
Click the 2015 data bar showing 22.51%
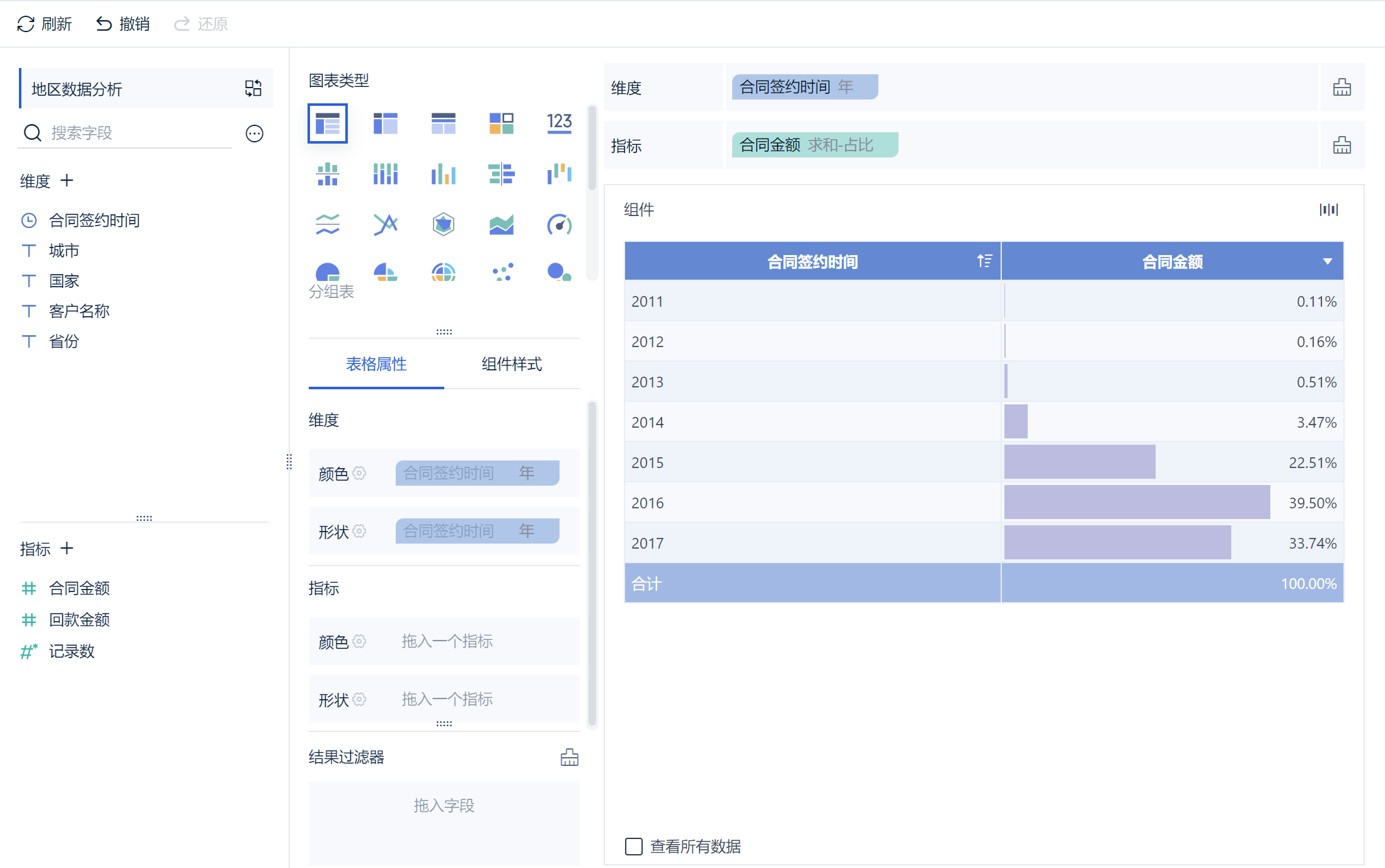tap(1079, 462)
